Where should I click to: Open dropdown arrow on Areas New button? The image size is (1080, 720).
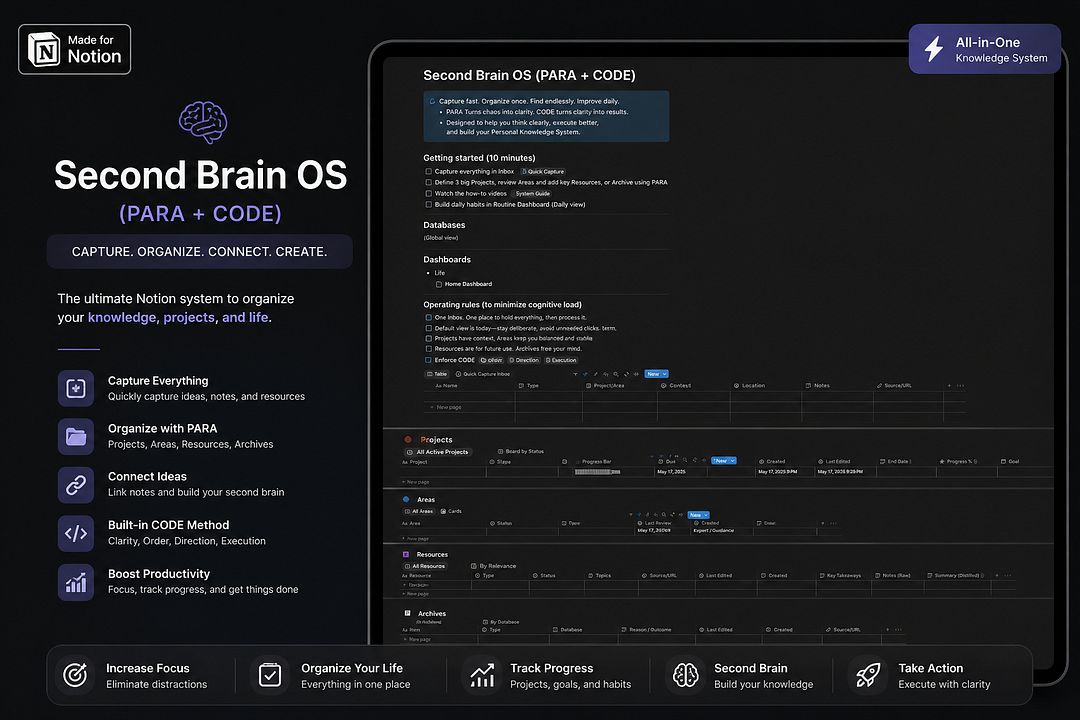[x=706, y=515]
